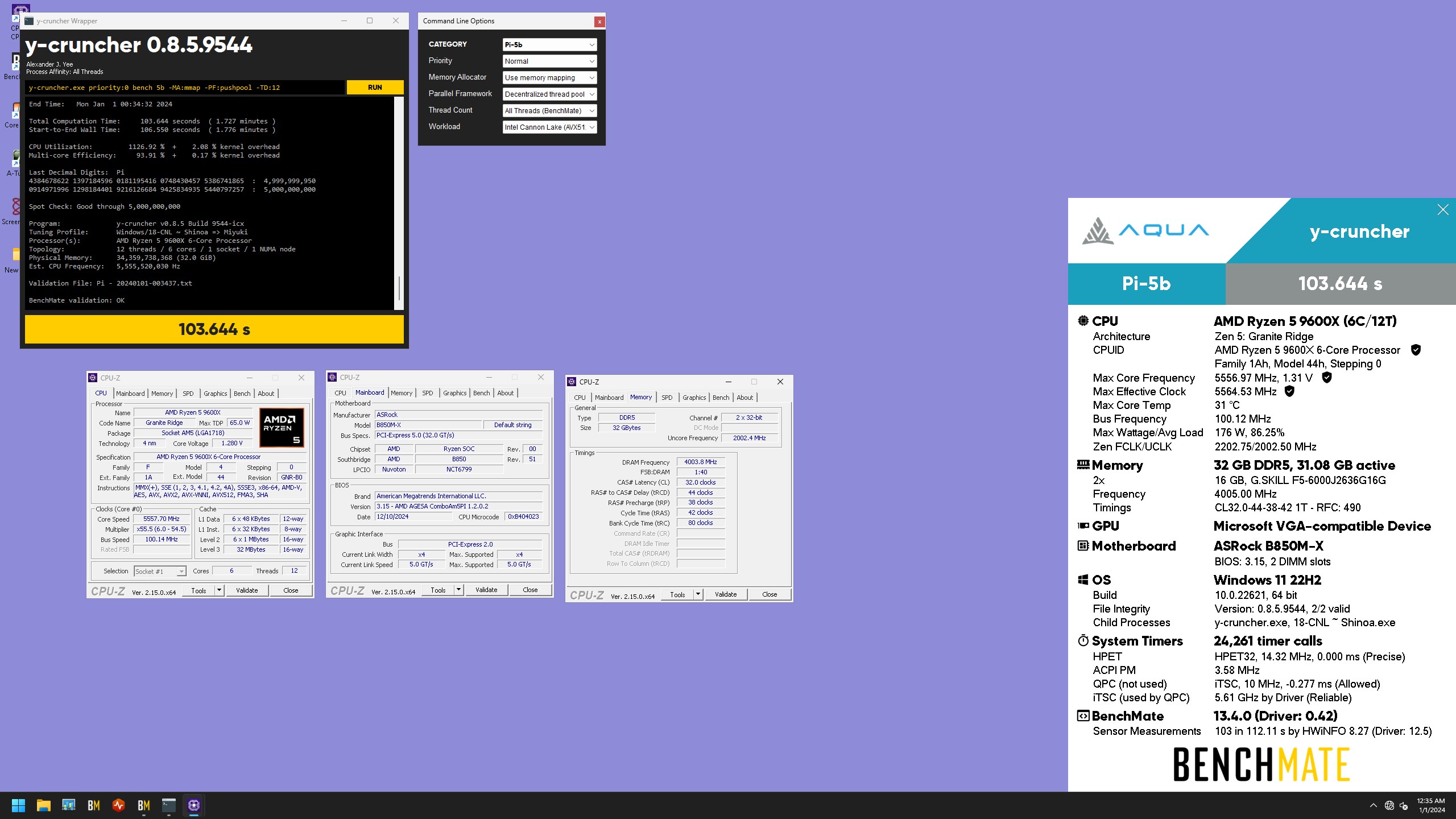The image size is (1456, 819).
Task: Click Close button in the Memory CPU-Z window
Action: (x=770, y=594)
